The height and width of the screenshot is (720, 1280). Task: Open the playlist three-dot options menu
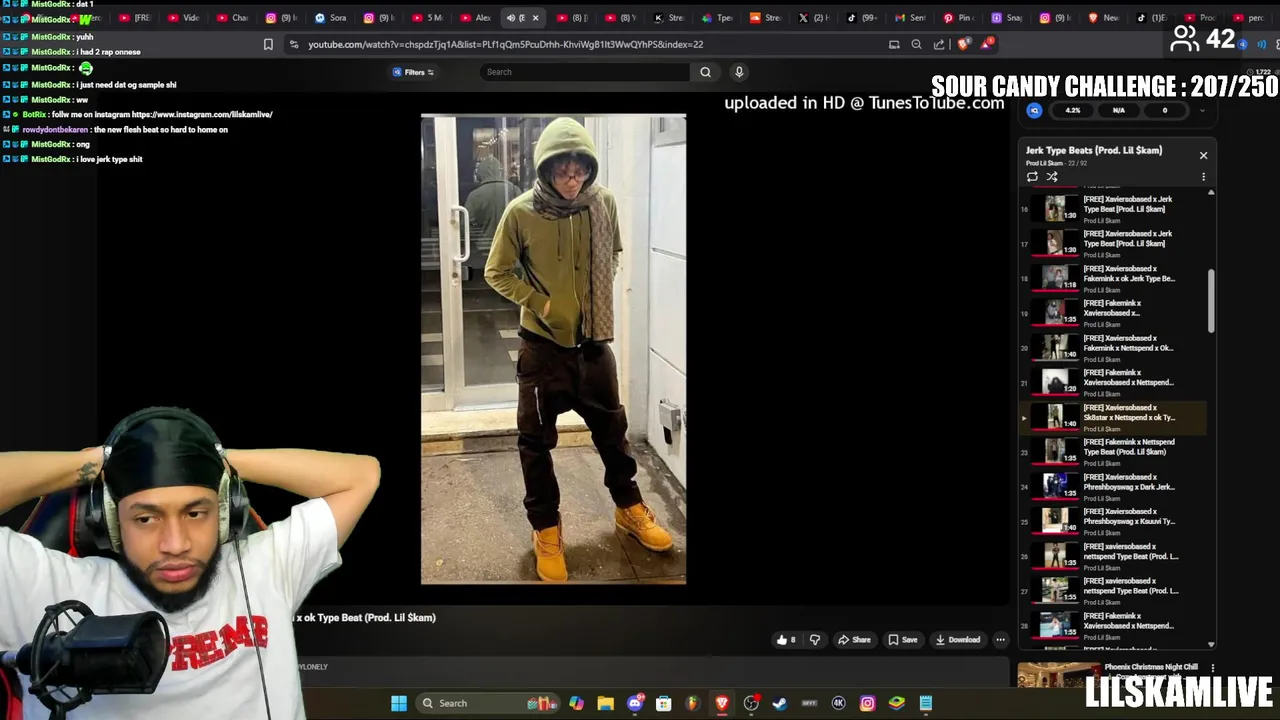tap(1203, 177)
